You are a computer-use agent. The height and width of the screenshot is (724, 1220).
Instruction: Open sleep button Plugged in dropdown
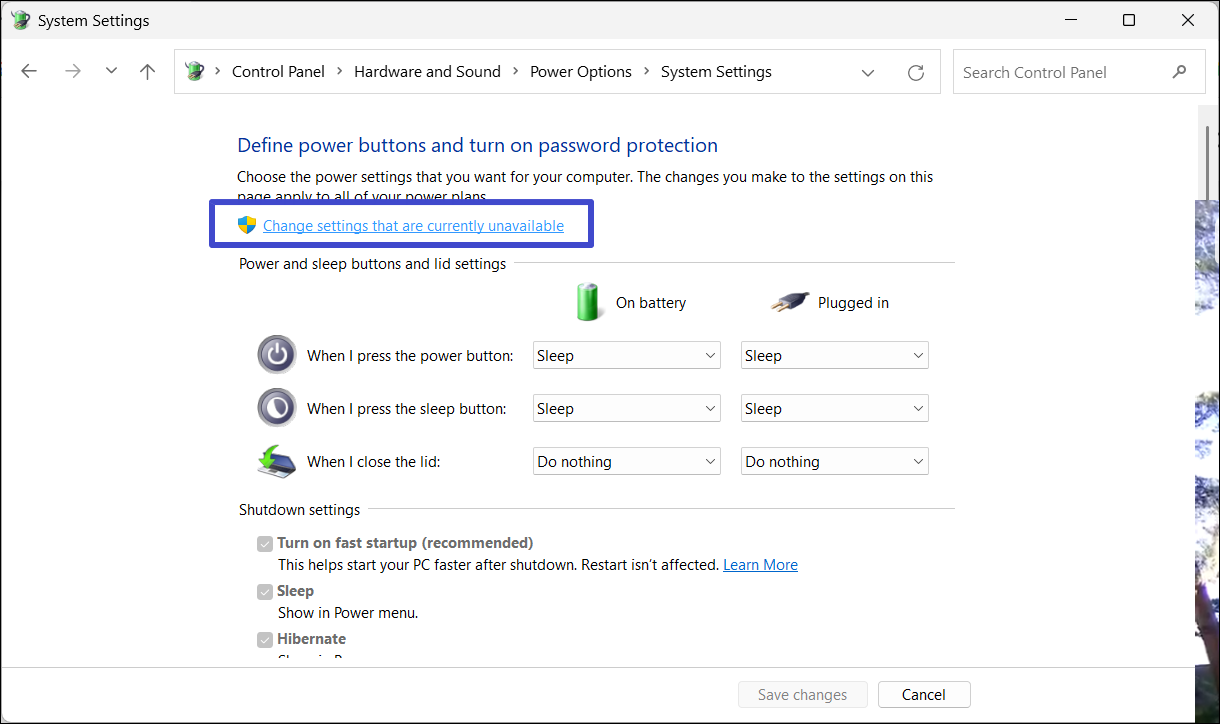[834, 408]
